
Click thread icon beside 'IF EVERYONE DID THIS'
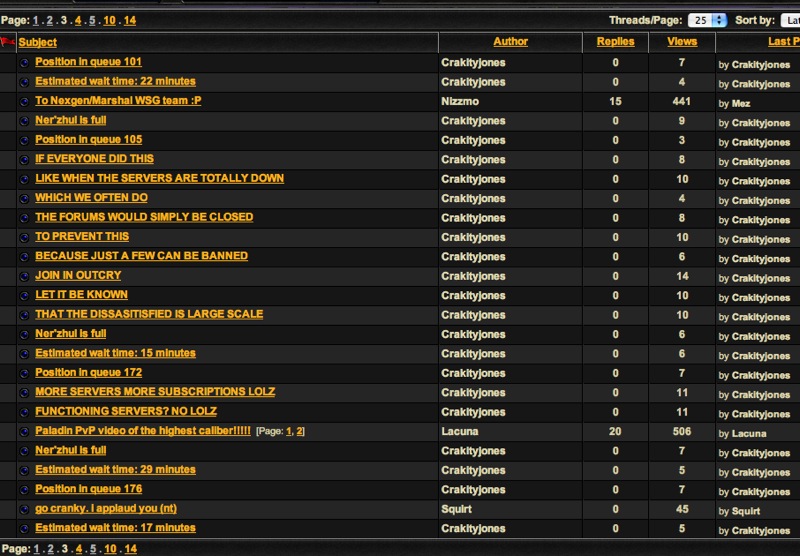coord(25,159)
